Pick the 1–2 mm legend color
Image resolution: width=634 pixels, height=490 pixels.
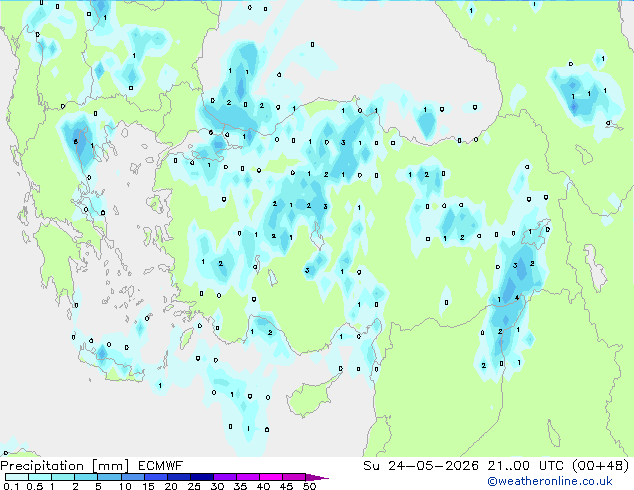(63, 477)
